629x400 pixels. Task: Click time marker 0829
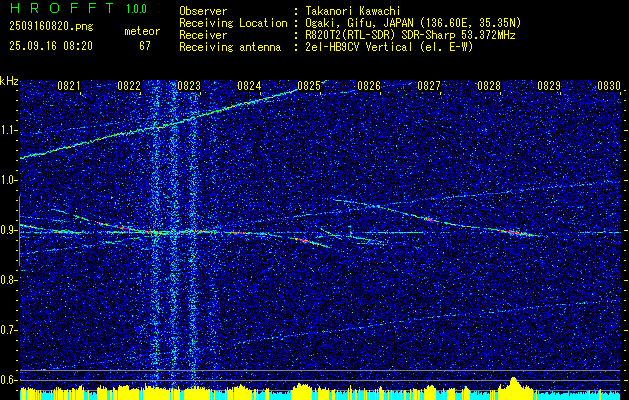[549, 86]
